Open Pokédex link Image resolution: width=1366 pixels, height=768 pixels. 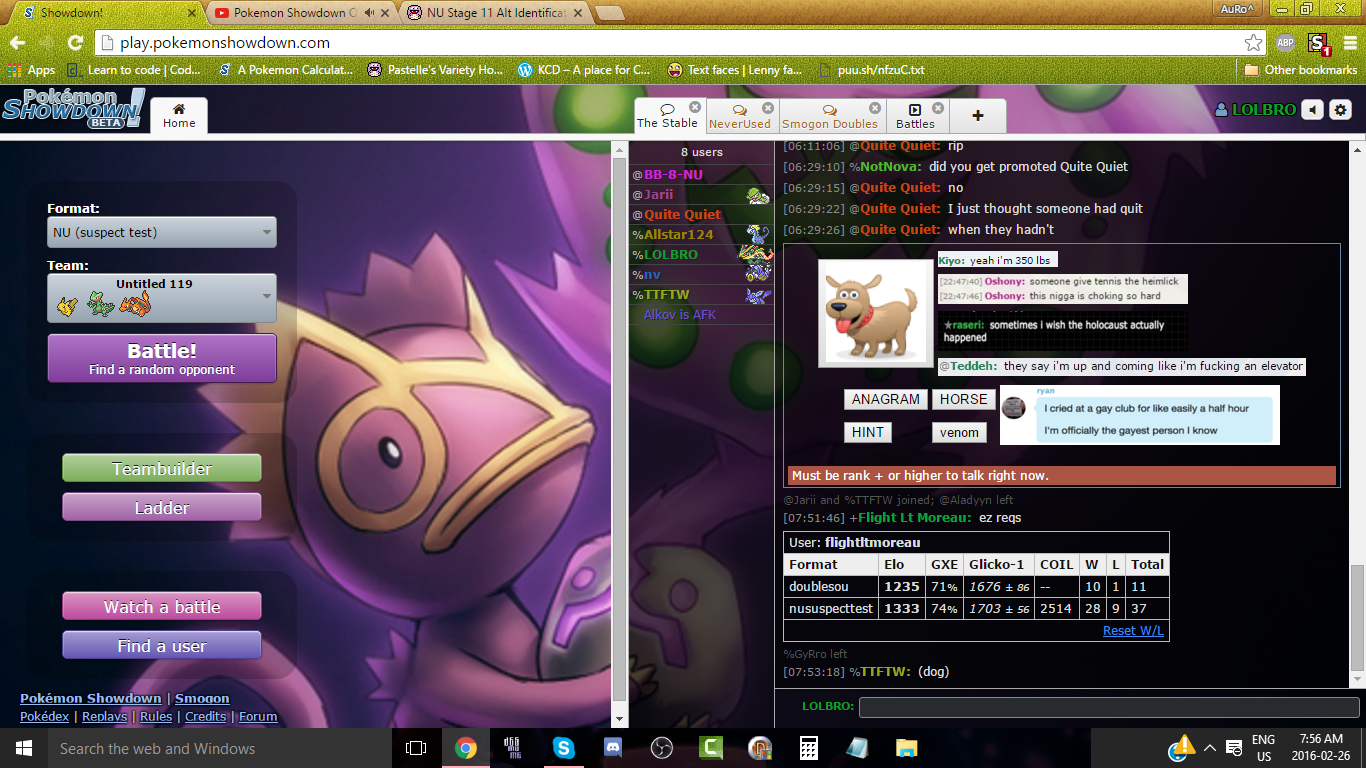44,716
